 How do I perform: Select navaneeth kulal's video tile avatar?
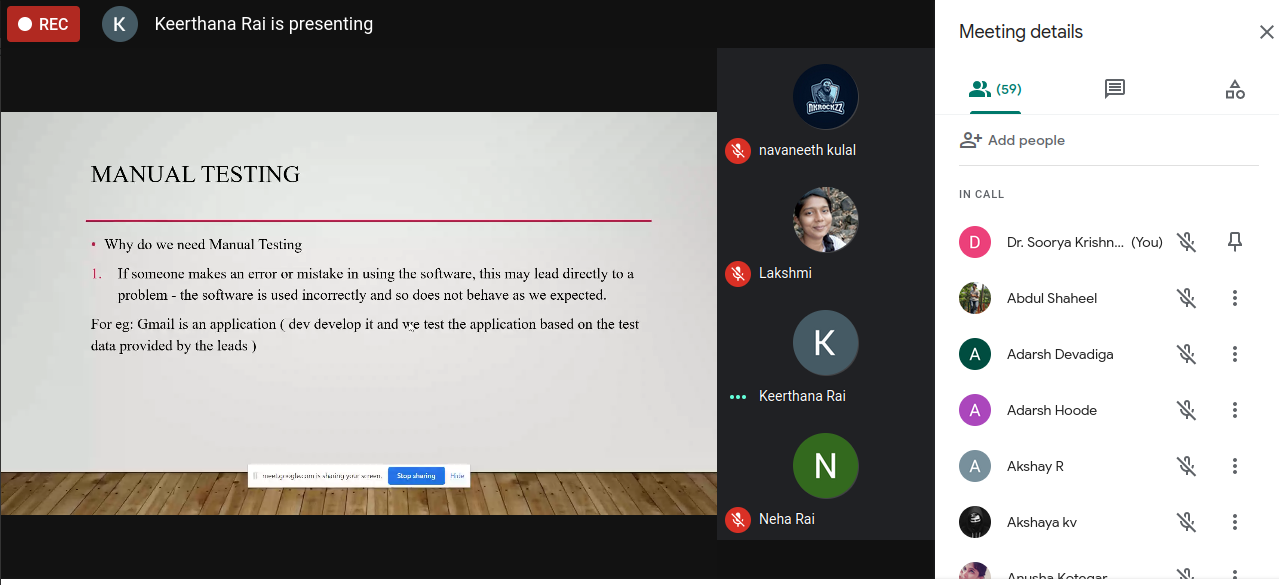pyautogui.click(x=825, y=97)
